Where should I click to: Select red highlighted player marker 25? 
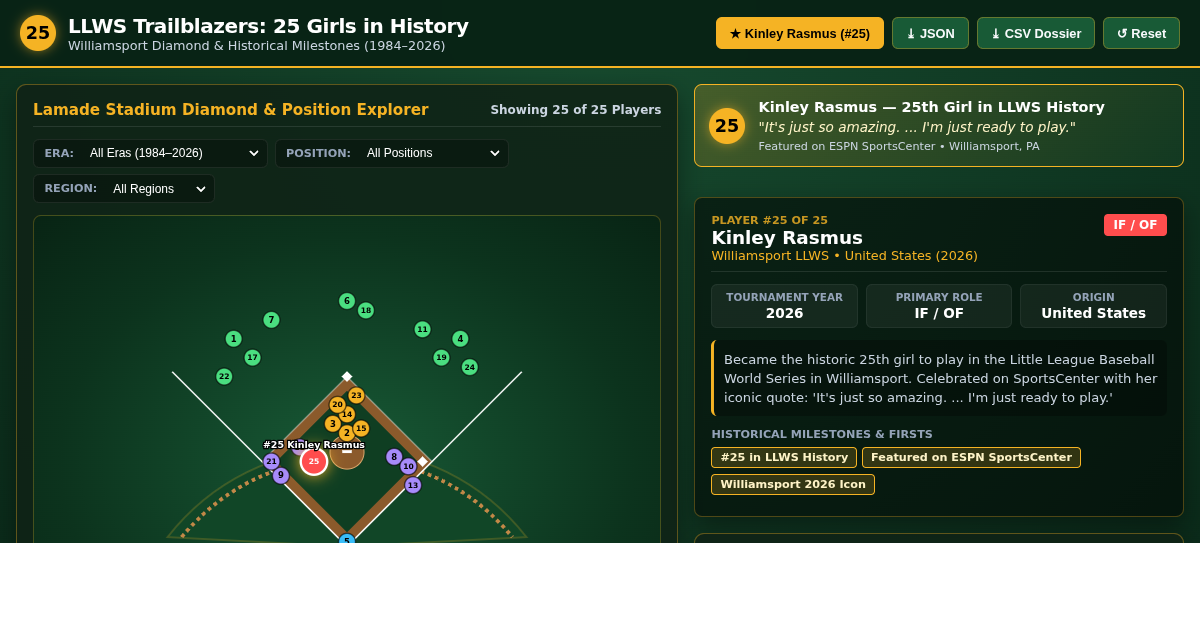314,461
